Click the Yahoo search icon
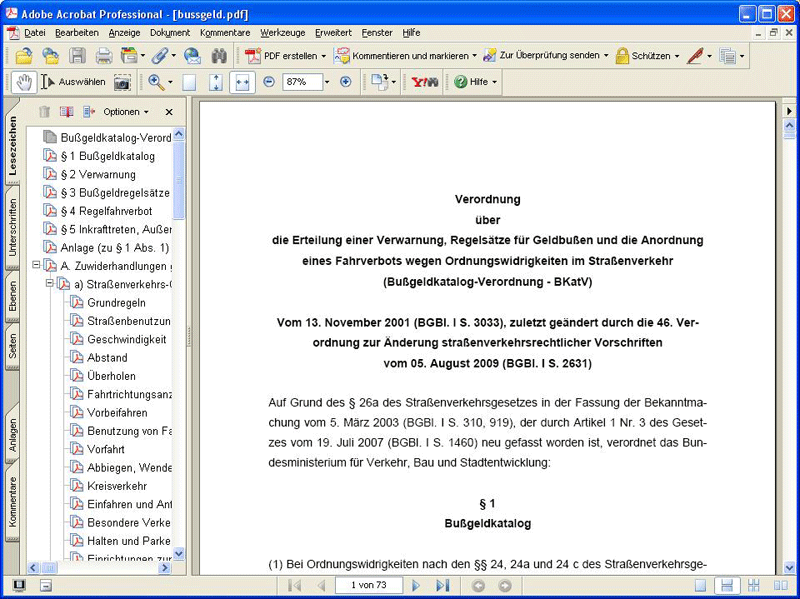The width and height of the screenshot is (800, 599). (424, 82)
